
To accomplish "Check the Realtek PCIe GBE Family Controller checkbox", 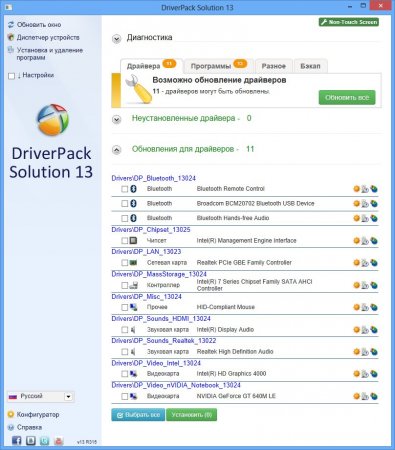I will tap(124, 263).
